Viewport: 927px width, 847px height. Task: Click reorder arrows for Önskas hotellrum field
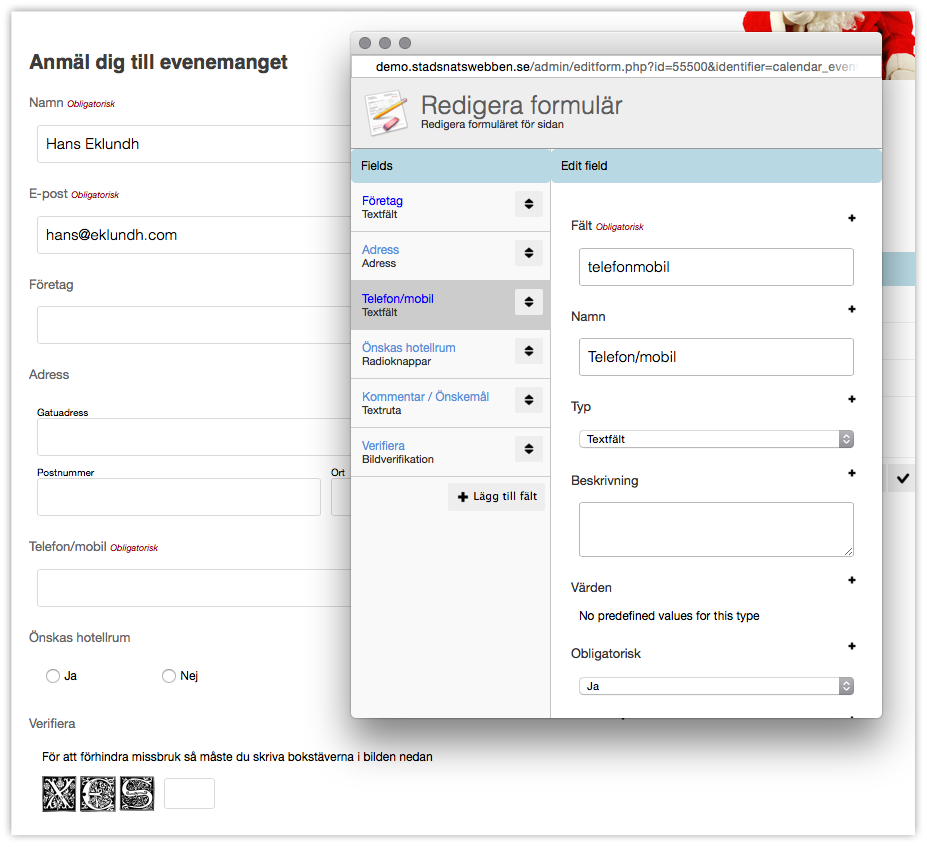pyautogui.click(x=529, y=351)
